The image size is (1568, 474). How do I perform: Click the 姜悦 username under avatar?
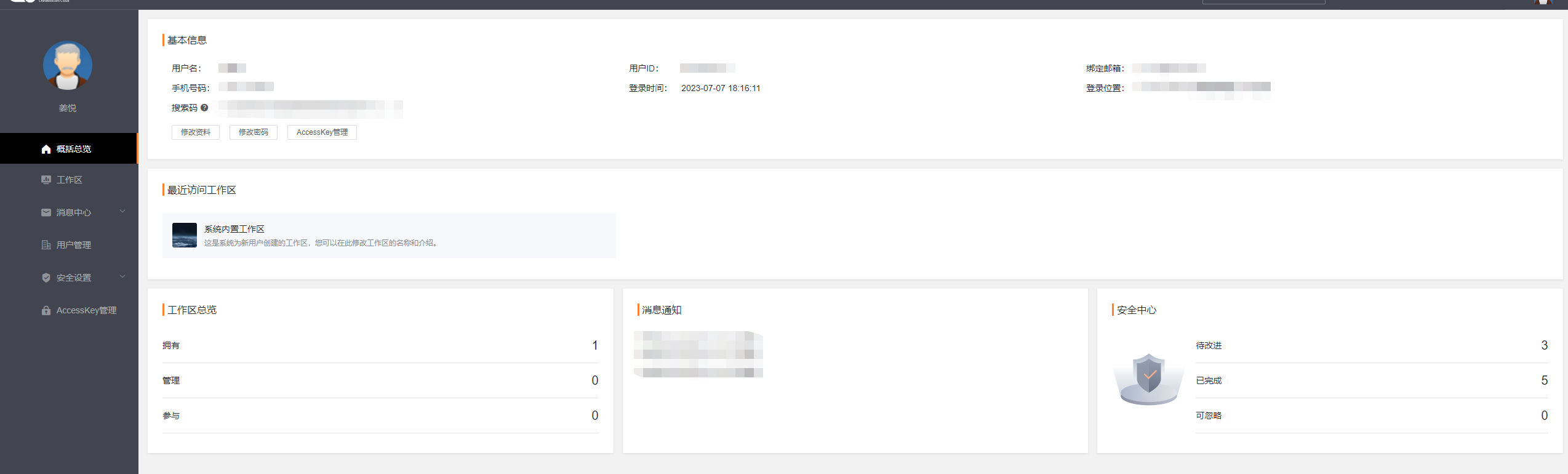(x=68, y=108)
